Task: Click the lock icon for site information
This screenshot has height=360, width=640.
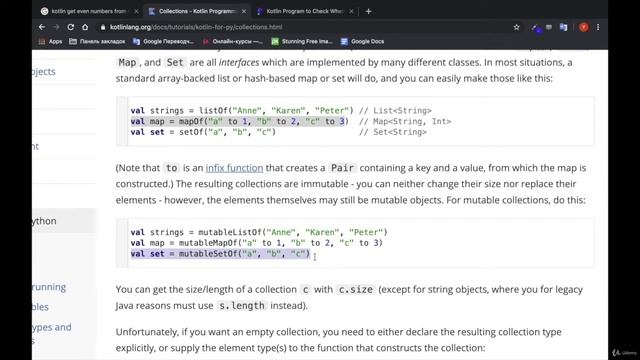Action: (103, 27)
